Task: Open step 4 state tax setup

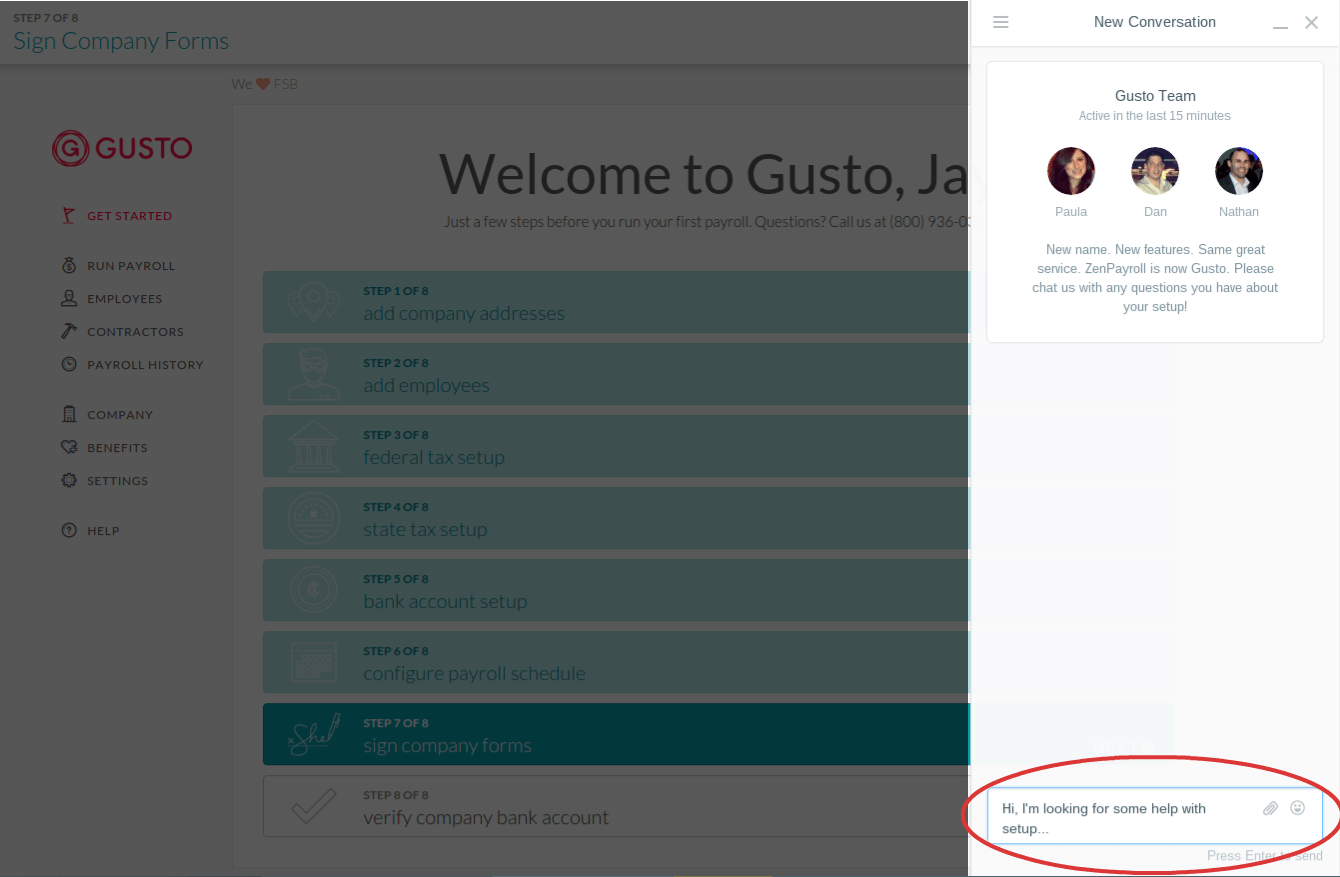Action: (616, 518)
